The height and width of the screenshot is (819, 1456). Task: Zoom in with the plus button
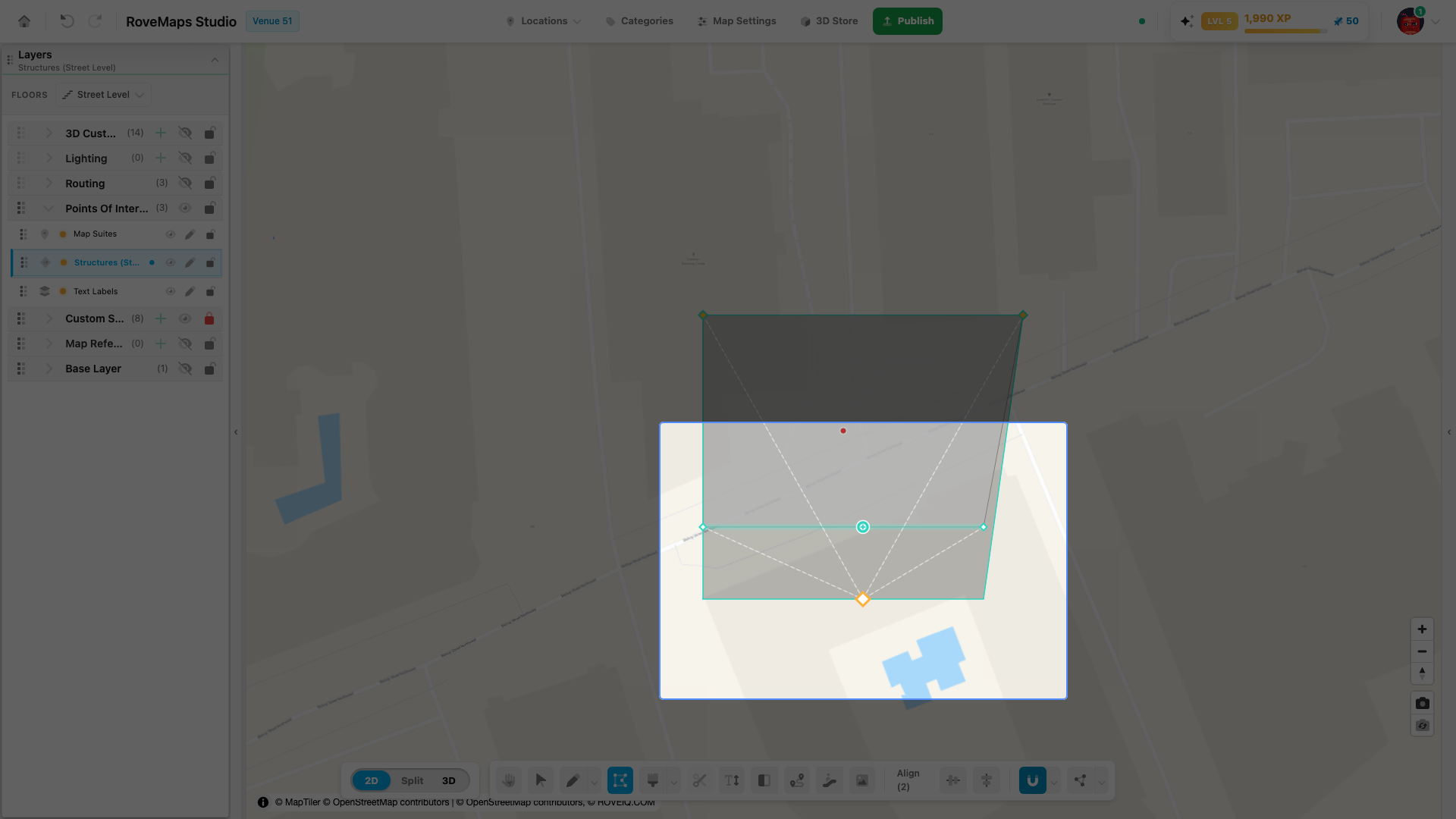pos(1422,629)
